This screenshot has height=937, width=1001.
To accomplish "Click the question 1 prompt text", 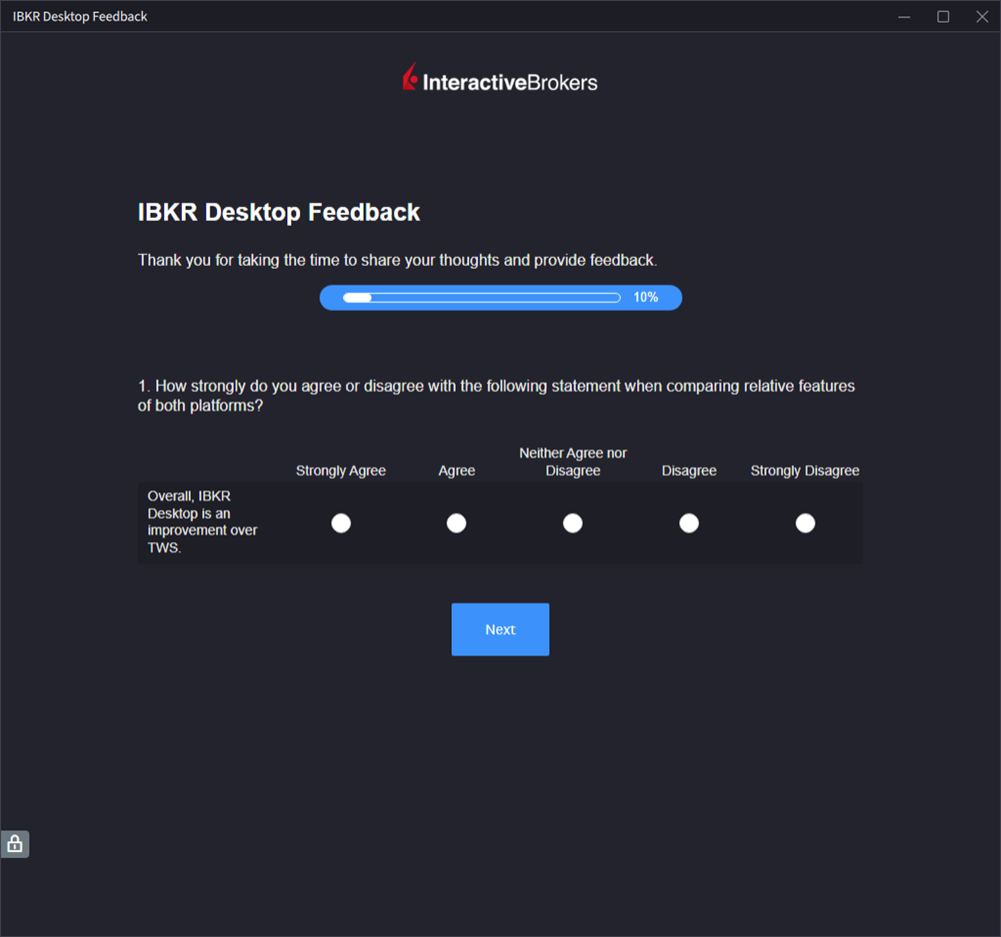I will [x=496, y=396].
